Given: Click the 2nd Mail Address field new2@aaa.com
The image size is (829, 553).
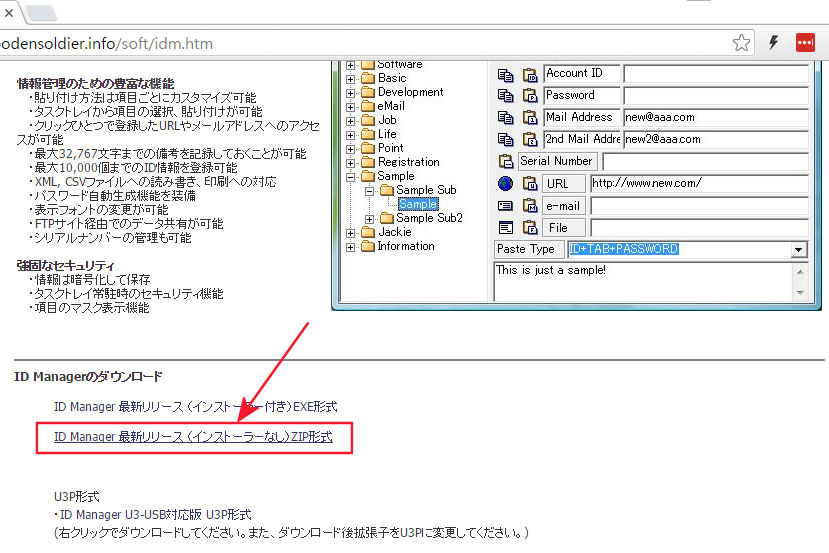Looking at the screenshot, I should (716, 139).
